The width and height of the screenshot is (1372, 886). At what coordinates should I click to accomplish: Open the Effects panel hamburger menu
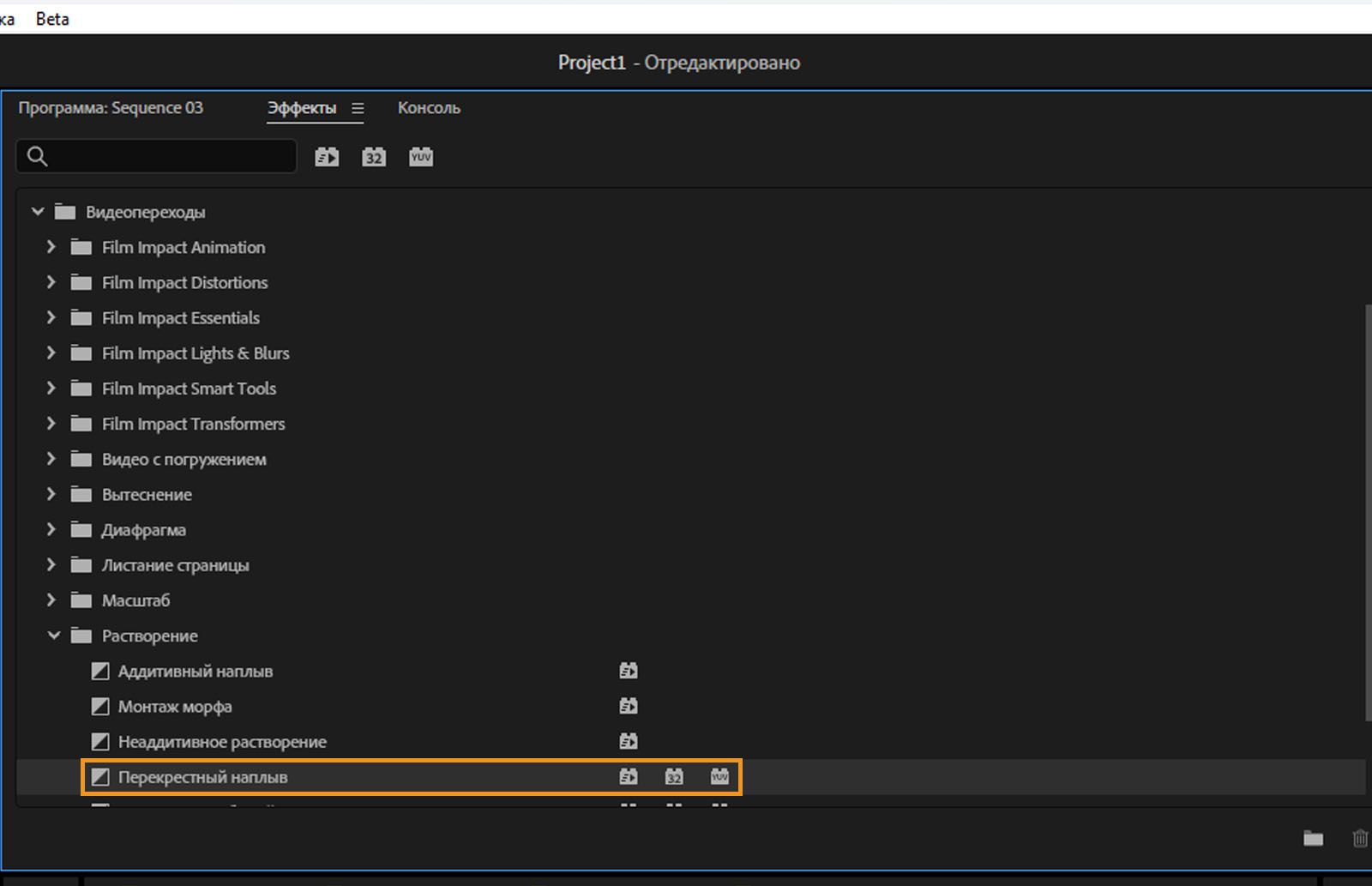click(x=358, y=108)
